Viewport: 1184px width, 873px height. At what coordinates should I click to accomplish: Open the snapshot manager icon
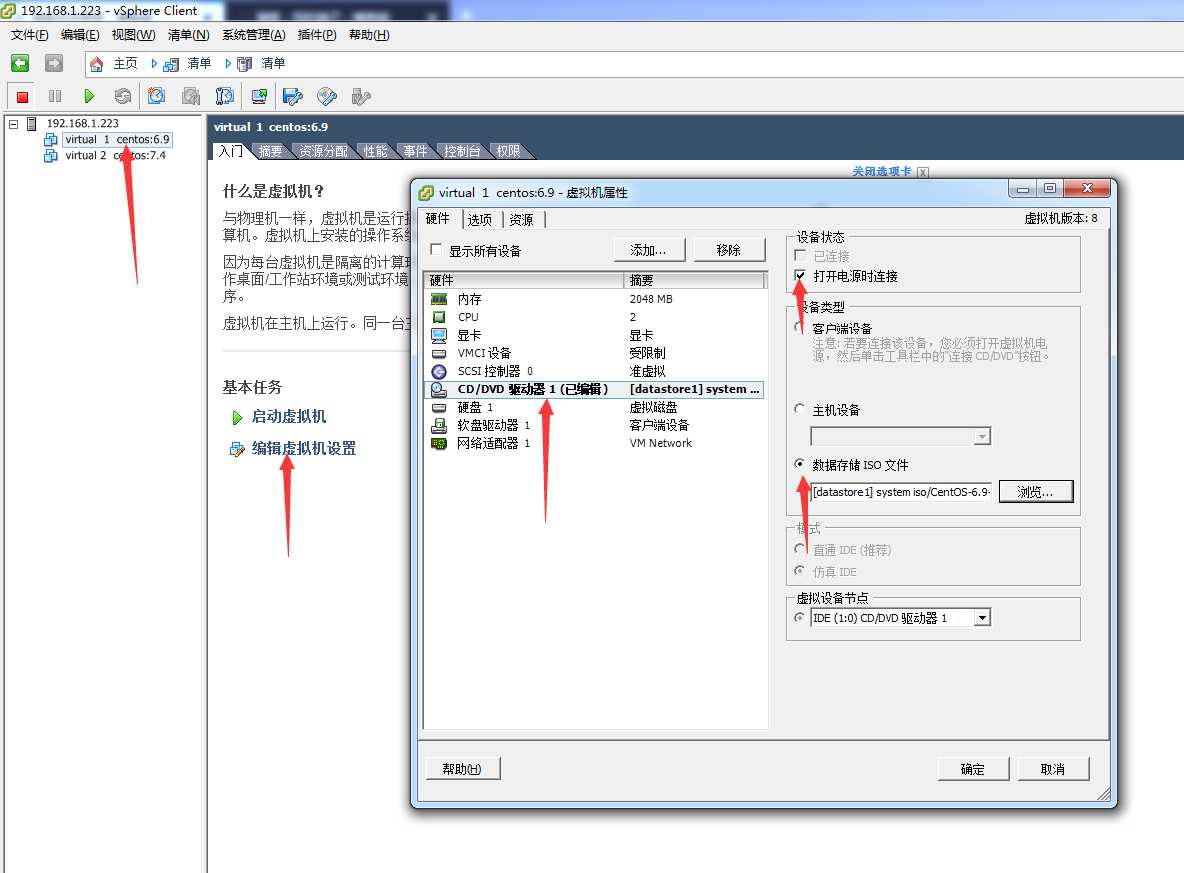[224, 97]
